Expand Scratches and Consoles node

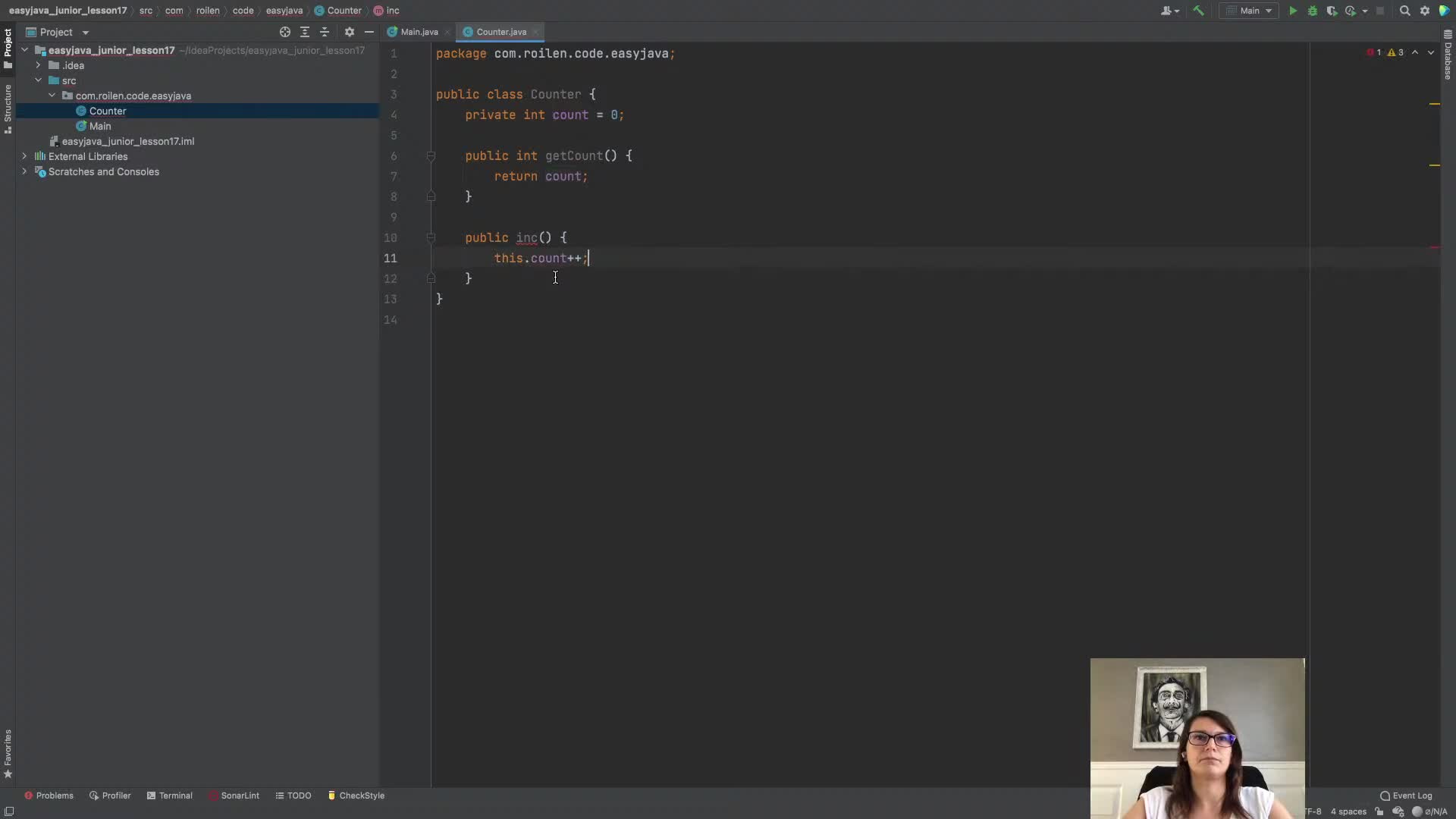click(25, 171)
